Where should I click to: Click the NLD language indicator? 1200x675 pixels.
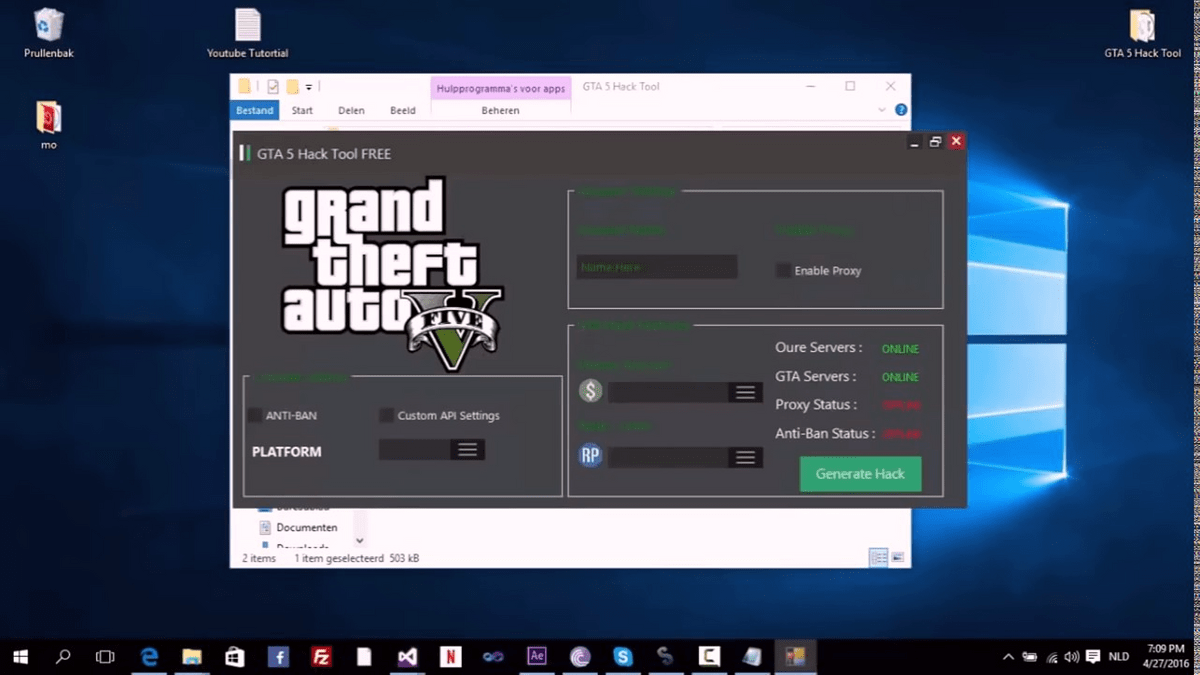point(1119,657)
